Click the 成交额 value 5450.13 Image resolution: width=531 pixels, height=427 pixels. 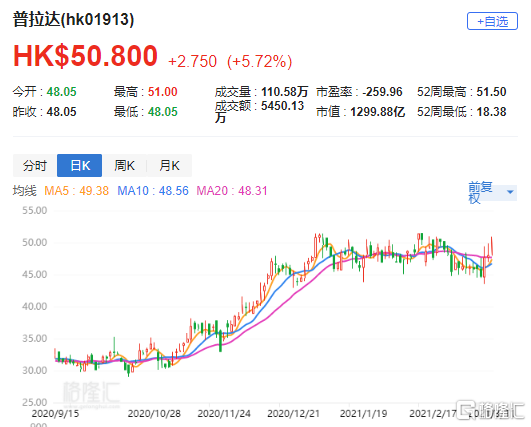(x=282, y=106)
